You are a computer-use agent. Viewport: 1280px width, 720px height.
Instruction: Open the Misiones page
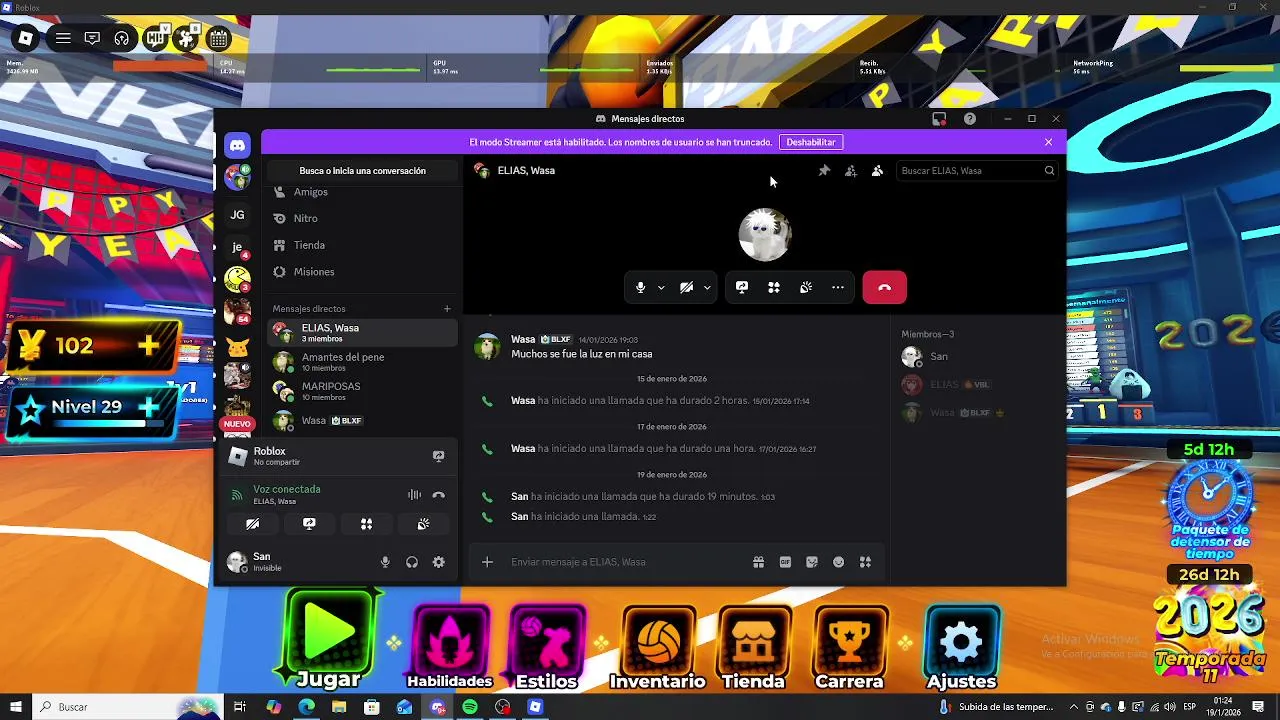[x=362, y=272]
